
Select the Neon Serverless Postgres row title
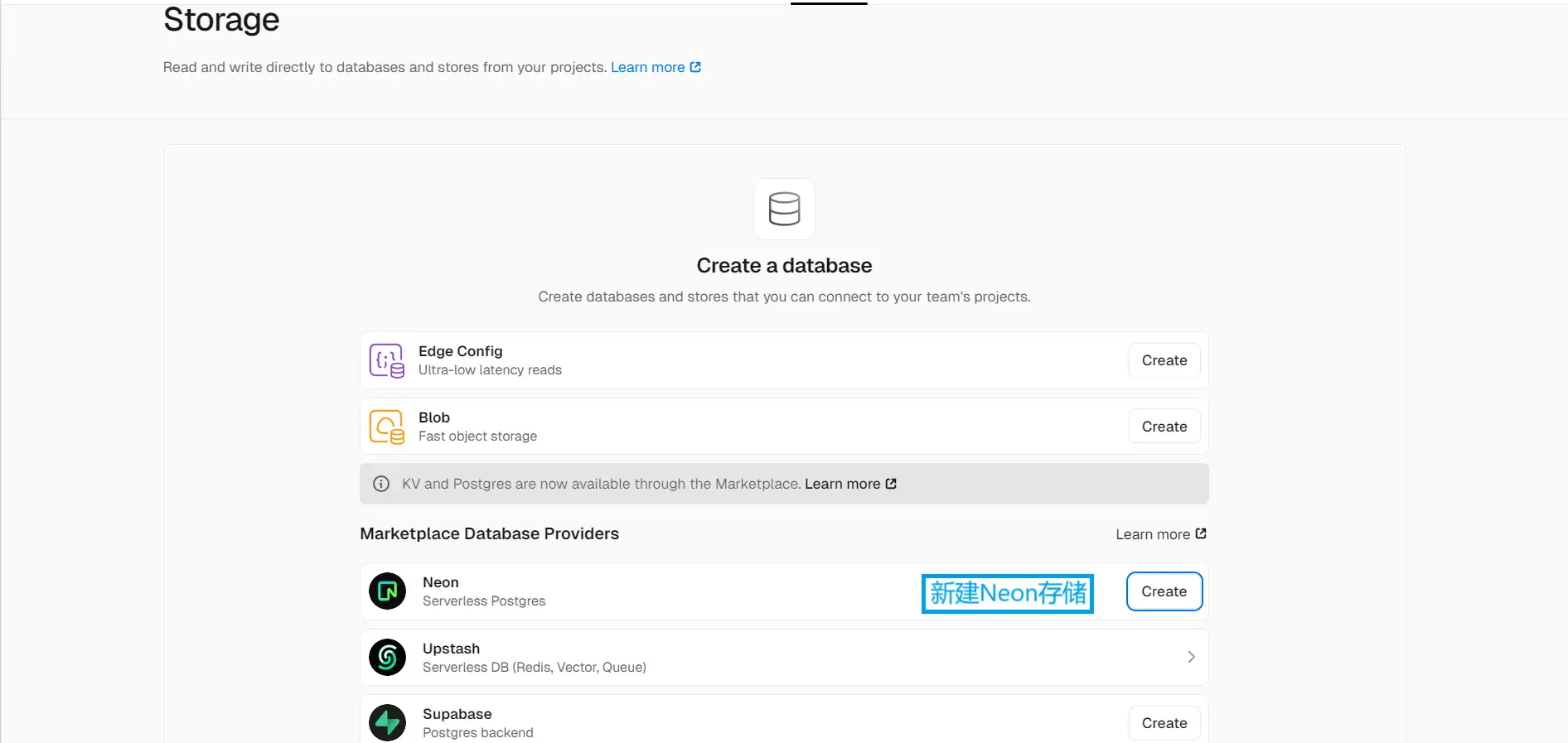tap(440, 582)
